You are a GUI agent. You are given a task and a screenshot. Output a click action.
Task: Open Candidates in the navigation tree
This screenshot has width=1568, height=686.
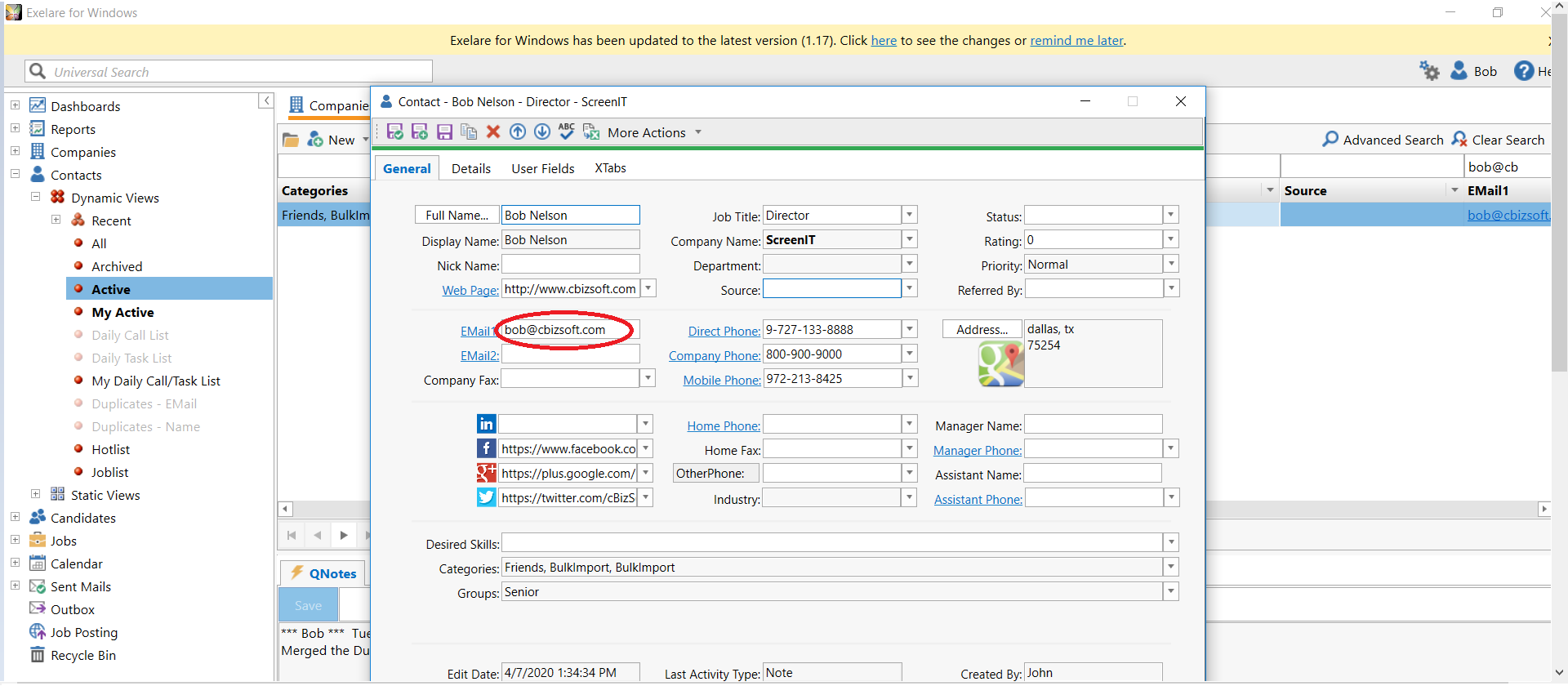pos(82,518)
